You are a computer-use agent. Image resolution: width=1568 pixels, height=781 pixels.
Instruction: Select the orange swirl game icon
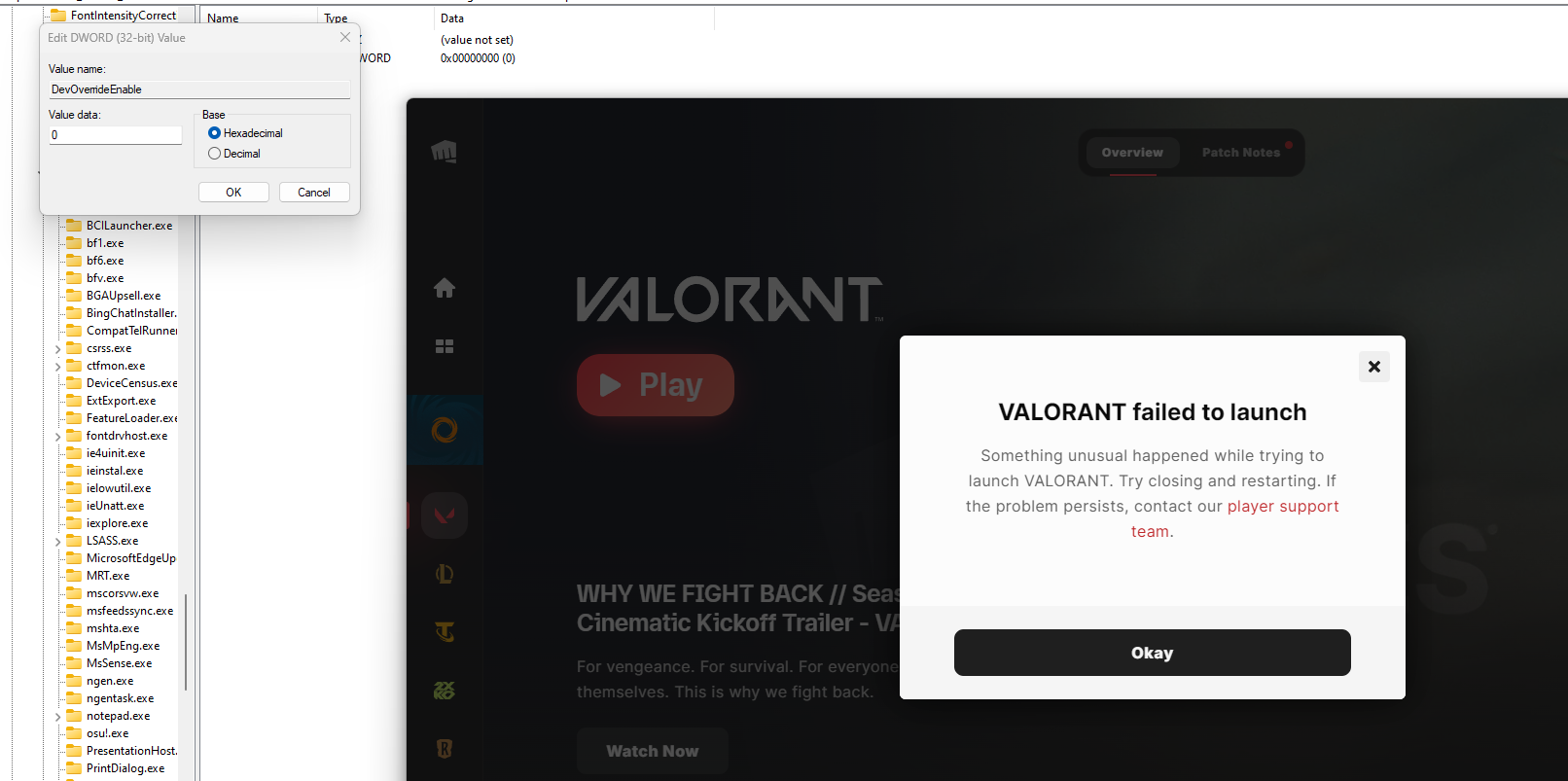[x=445, y=429]
